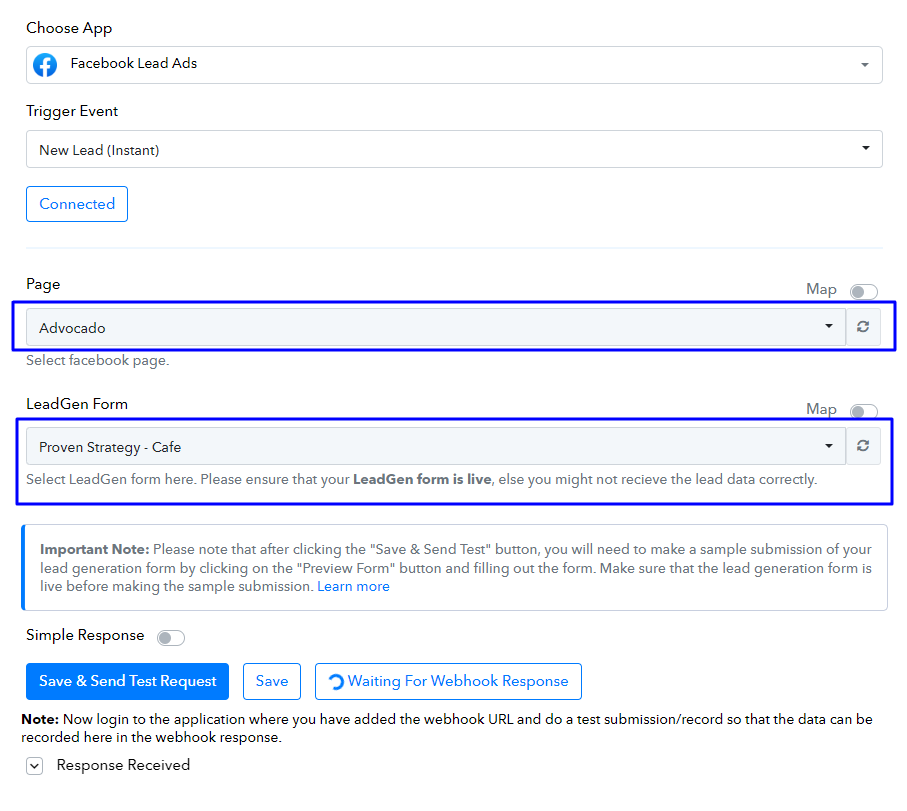The width and height of the screenshot is (907, 811).
Task: Click the 'Important Note:' bold text
Action: [94, 549]
